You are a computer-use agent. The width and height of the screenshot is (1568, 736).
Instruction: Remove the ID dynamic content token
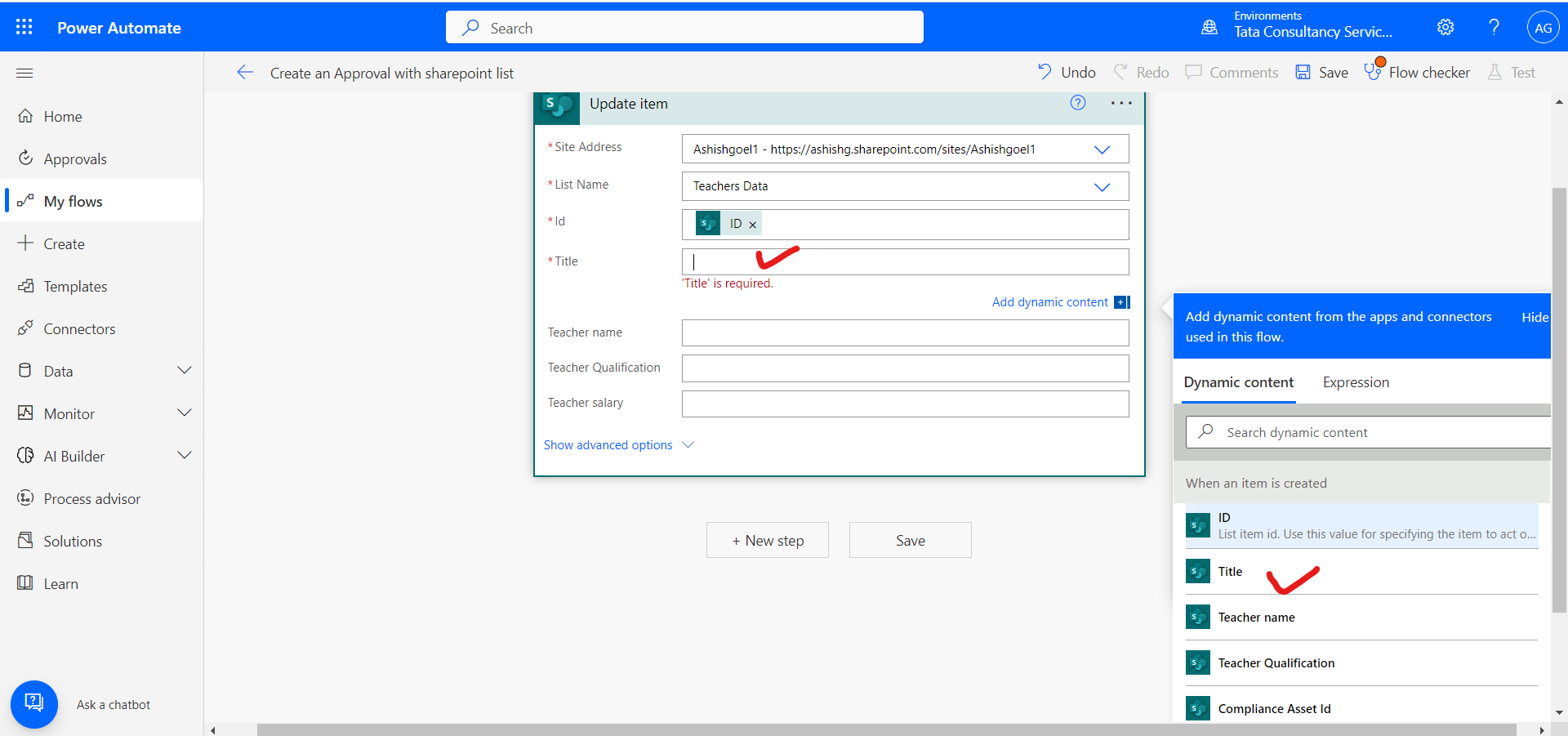tap(752, 223)
